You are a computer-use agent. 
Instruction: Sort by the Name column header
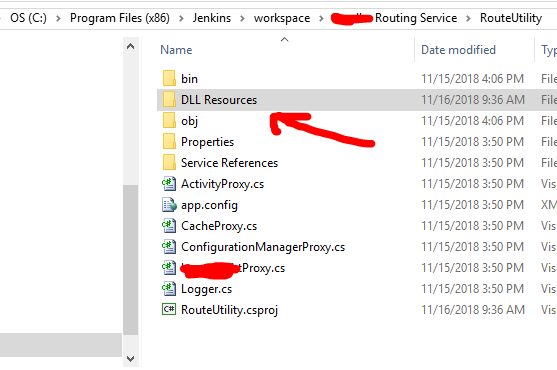(x=176, y=50)
